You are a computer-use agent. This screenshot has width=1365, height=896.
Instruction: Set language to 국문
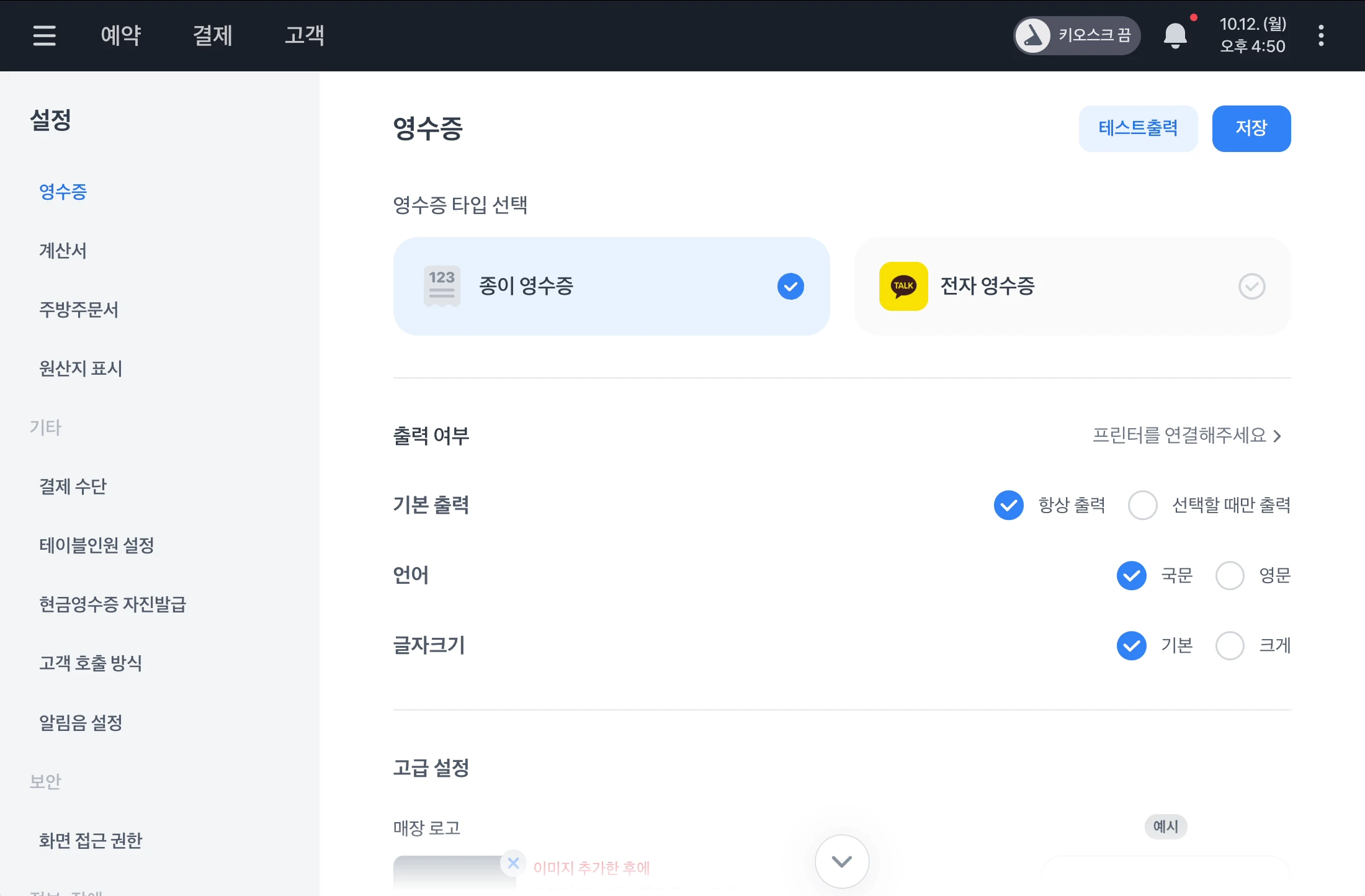tap(1132, 575)
